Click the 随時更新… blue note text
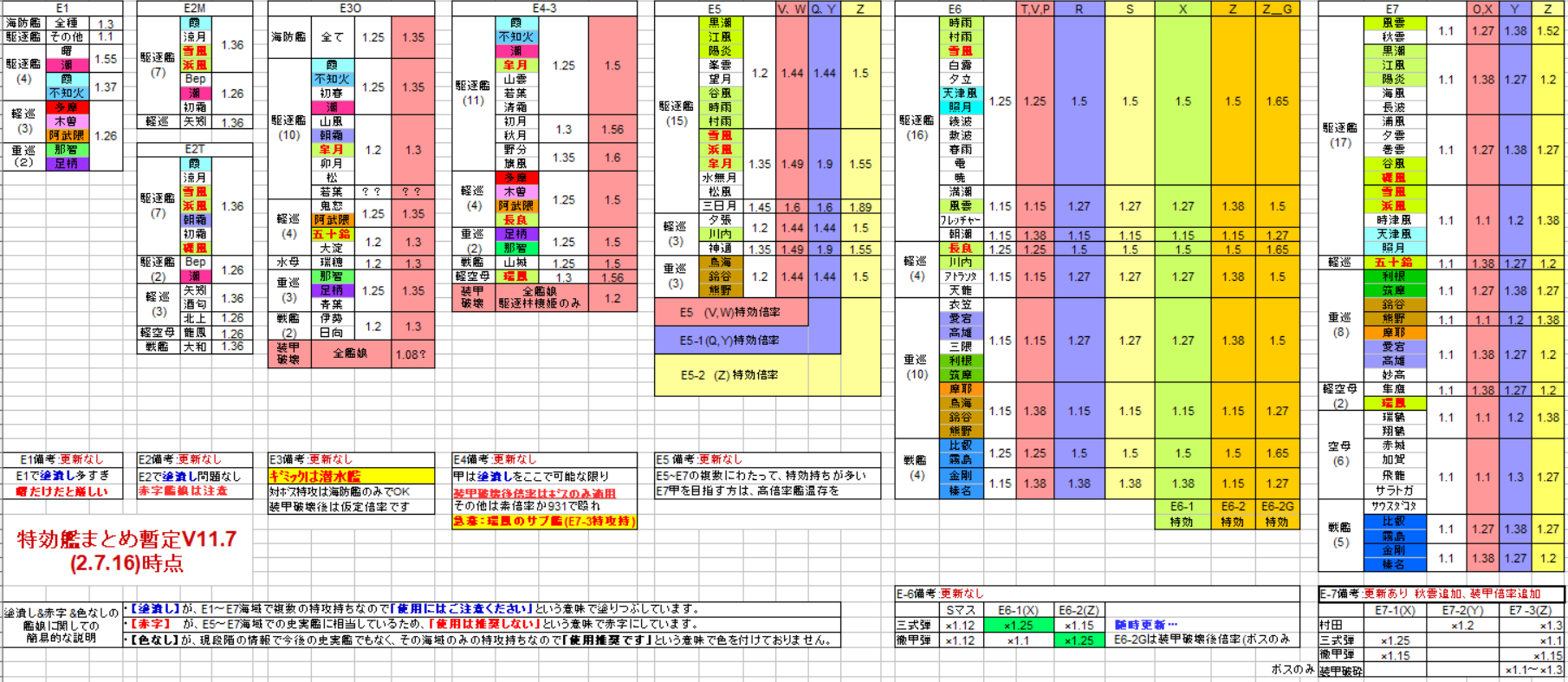1568x682 pixels. (1145, 625)
